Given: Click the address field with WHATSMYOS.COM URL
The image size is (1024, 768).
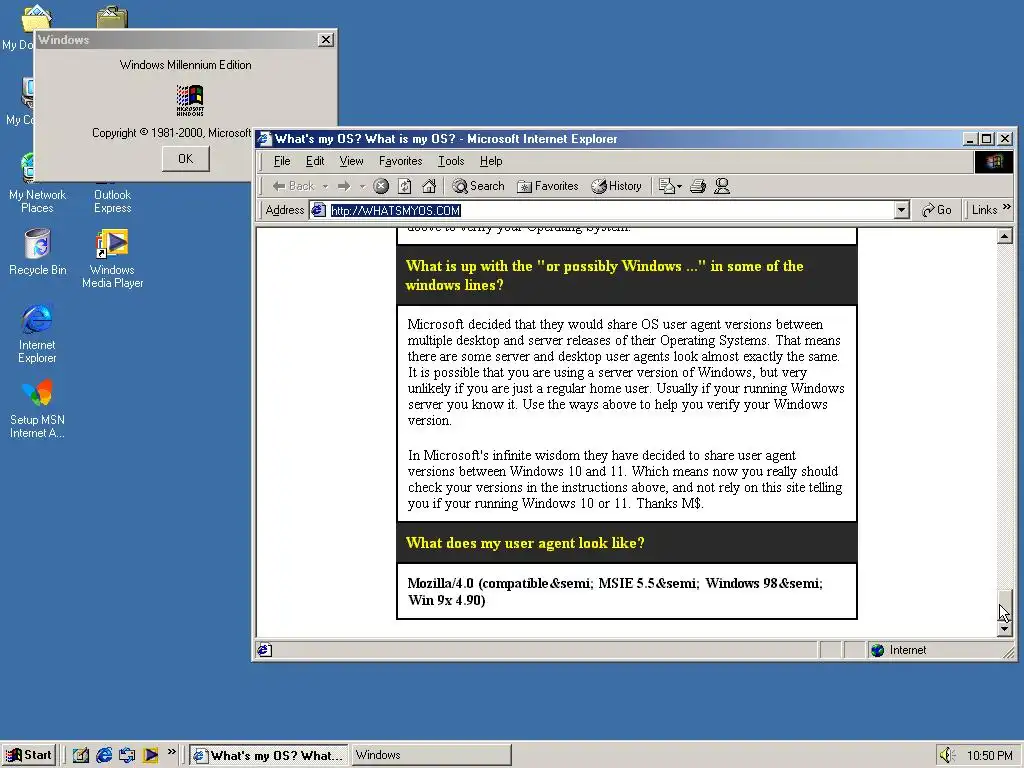Looking at the screenshot, I should point(611,210).
